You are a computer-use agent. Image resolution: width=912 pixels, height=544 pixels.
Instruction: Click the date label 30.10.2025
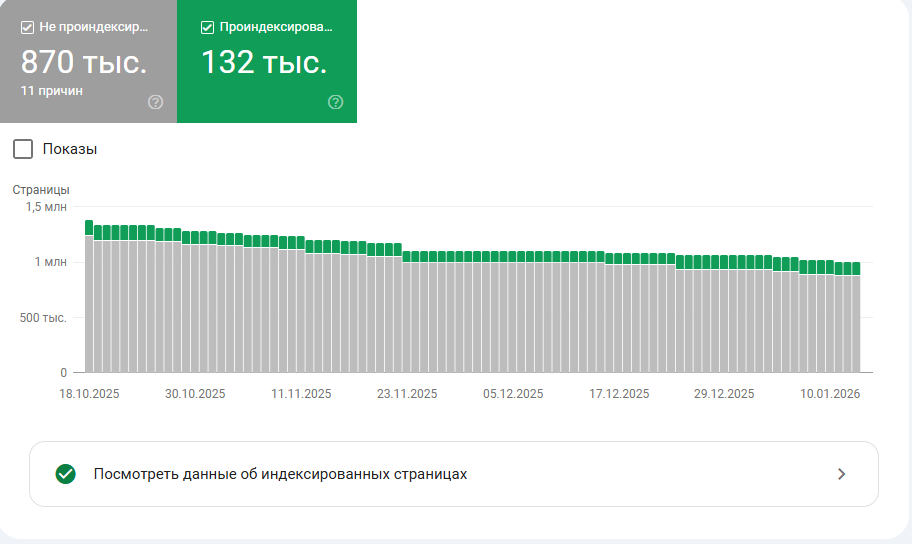tap(195, 394)
